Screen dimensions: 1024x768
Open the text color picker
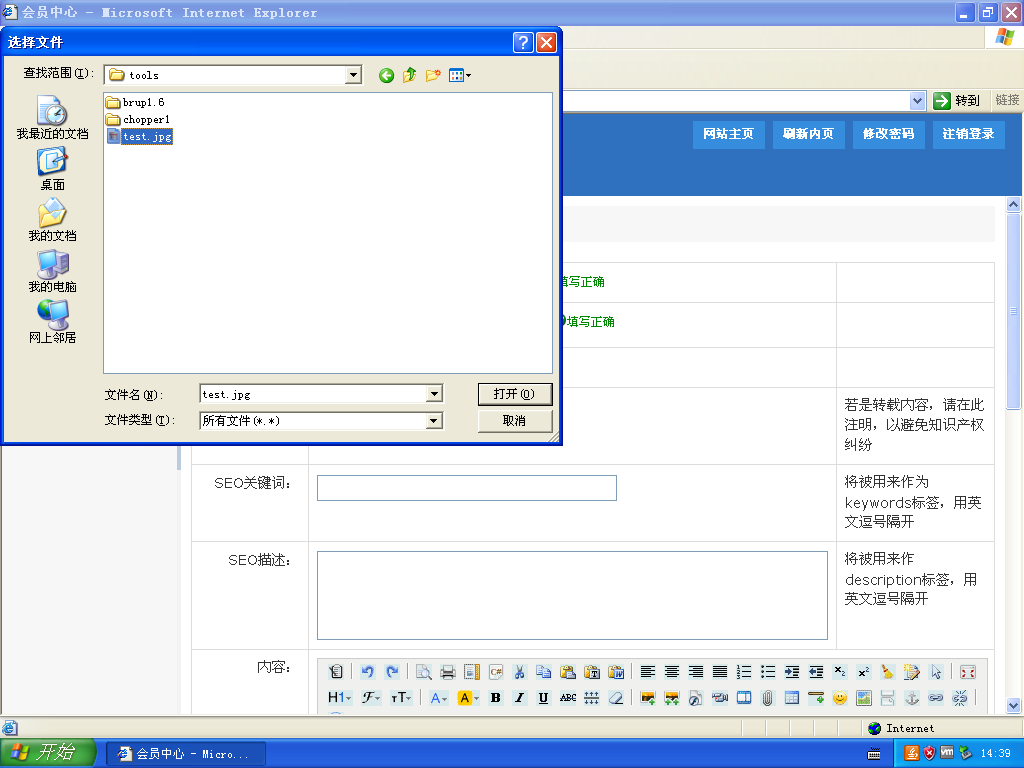[438, 697]
